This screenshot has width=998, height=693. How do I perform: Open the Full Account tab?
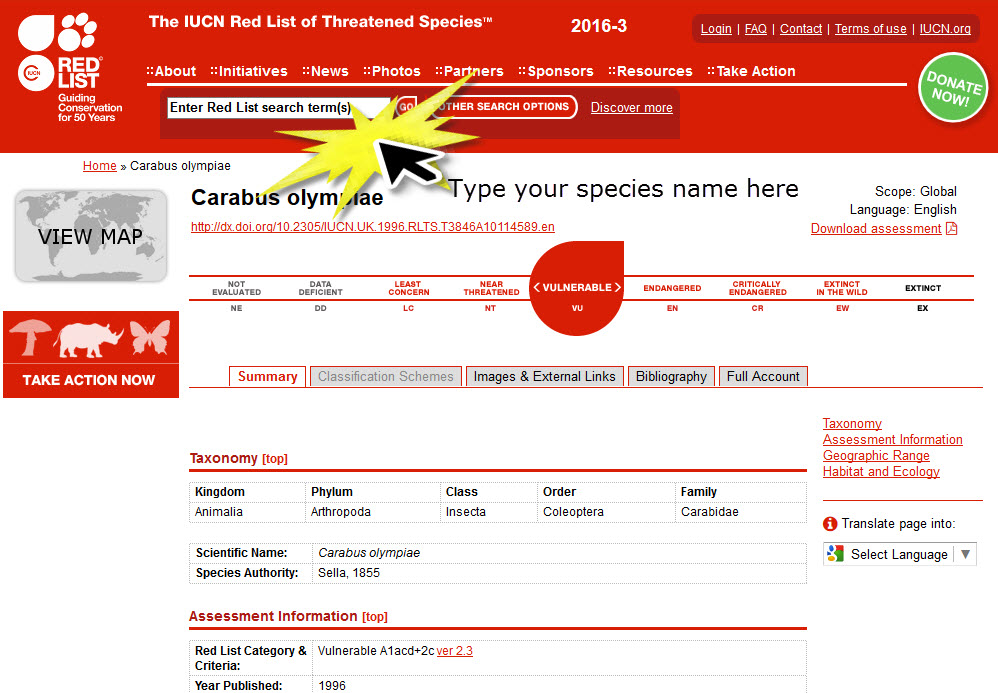click(x=763, y=376)
